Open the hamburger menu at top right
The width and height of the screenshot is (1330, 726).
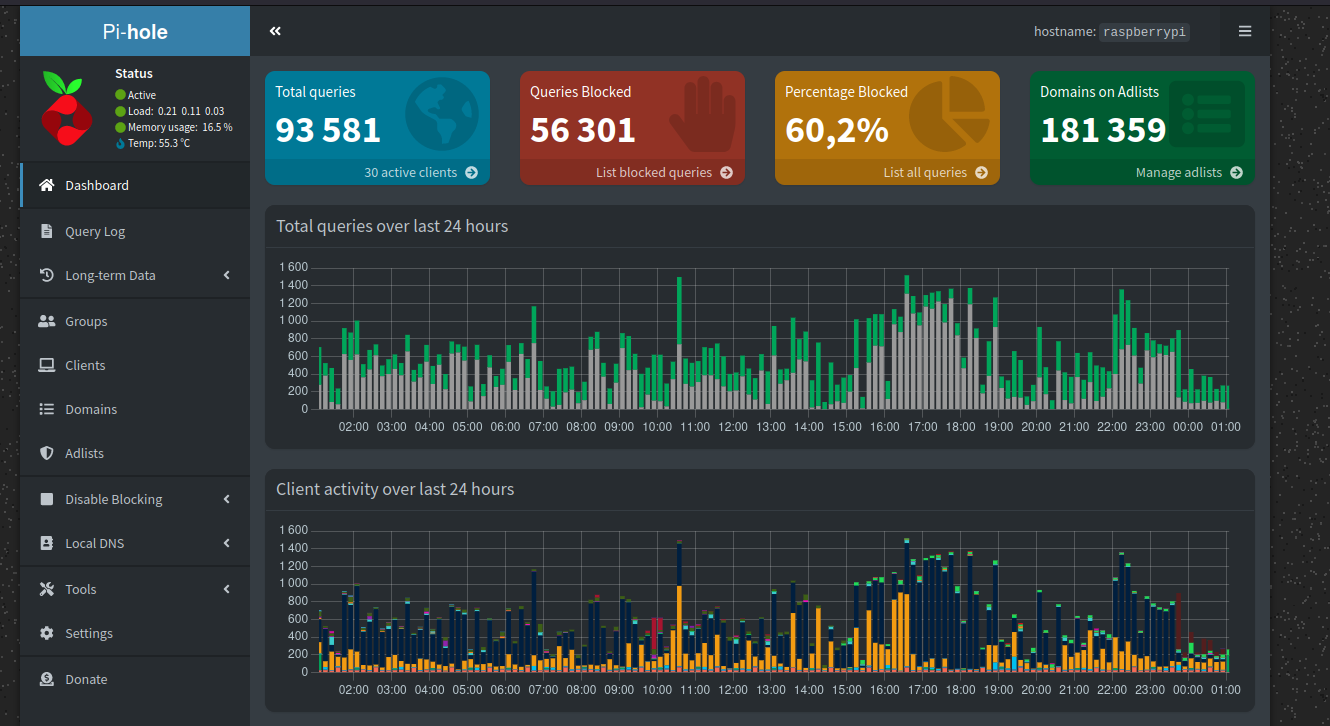click(x=1245, y=31)
